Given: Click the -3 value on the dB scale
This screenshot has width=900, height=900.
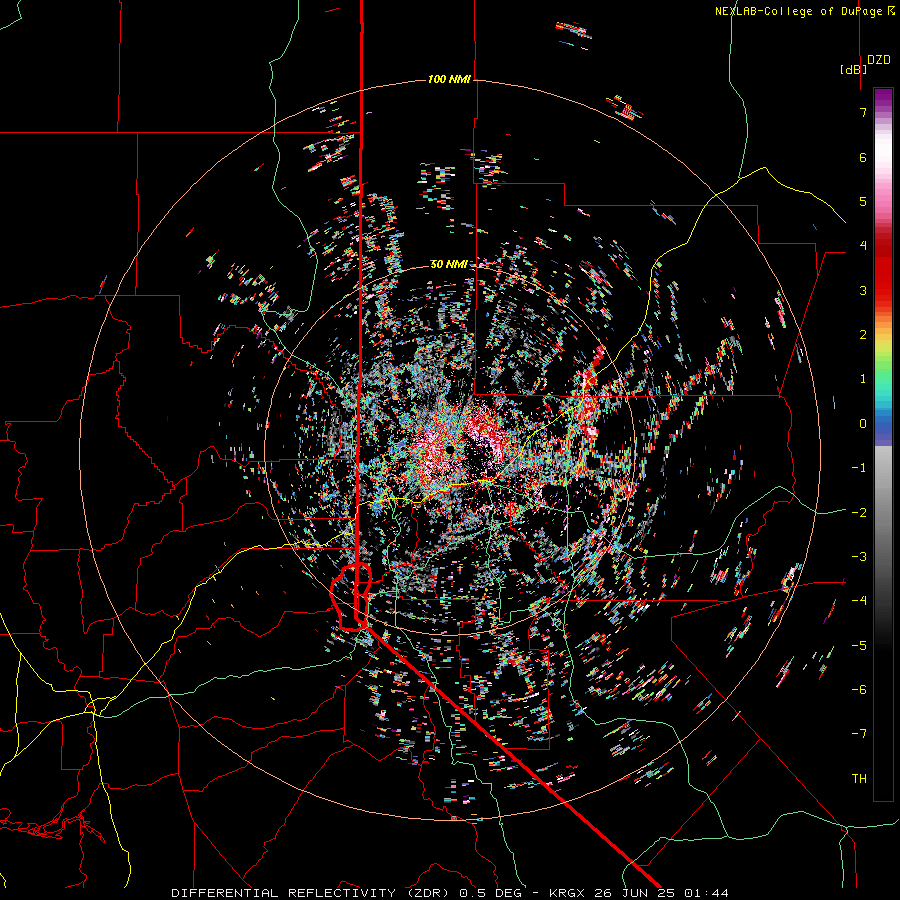Looking at the screenshot, I should tap(859, 557).
